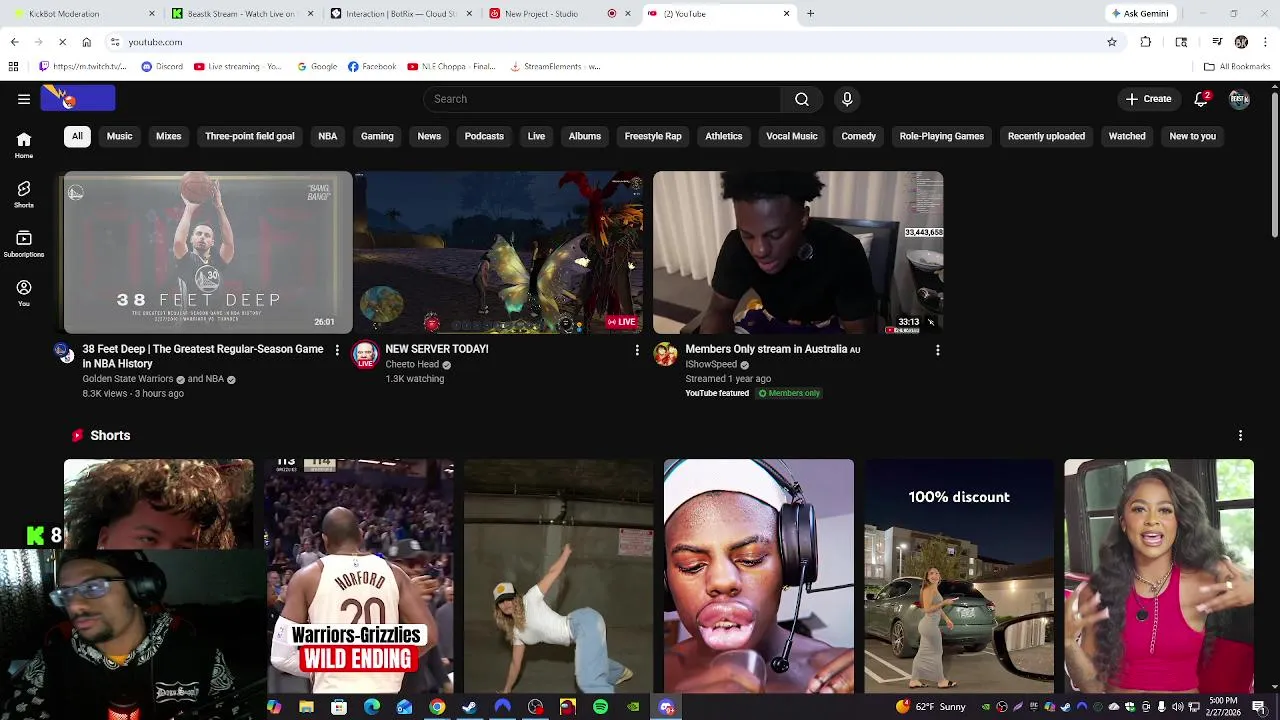
Task: Open Shorts in the sidebar
Action: click(x=24, y=195)
